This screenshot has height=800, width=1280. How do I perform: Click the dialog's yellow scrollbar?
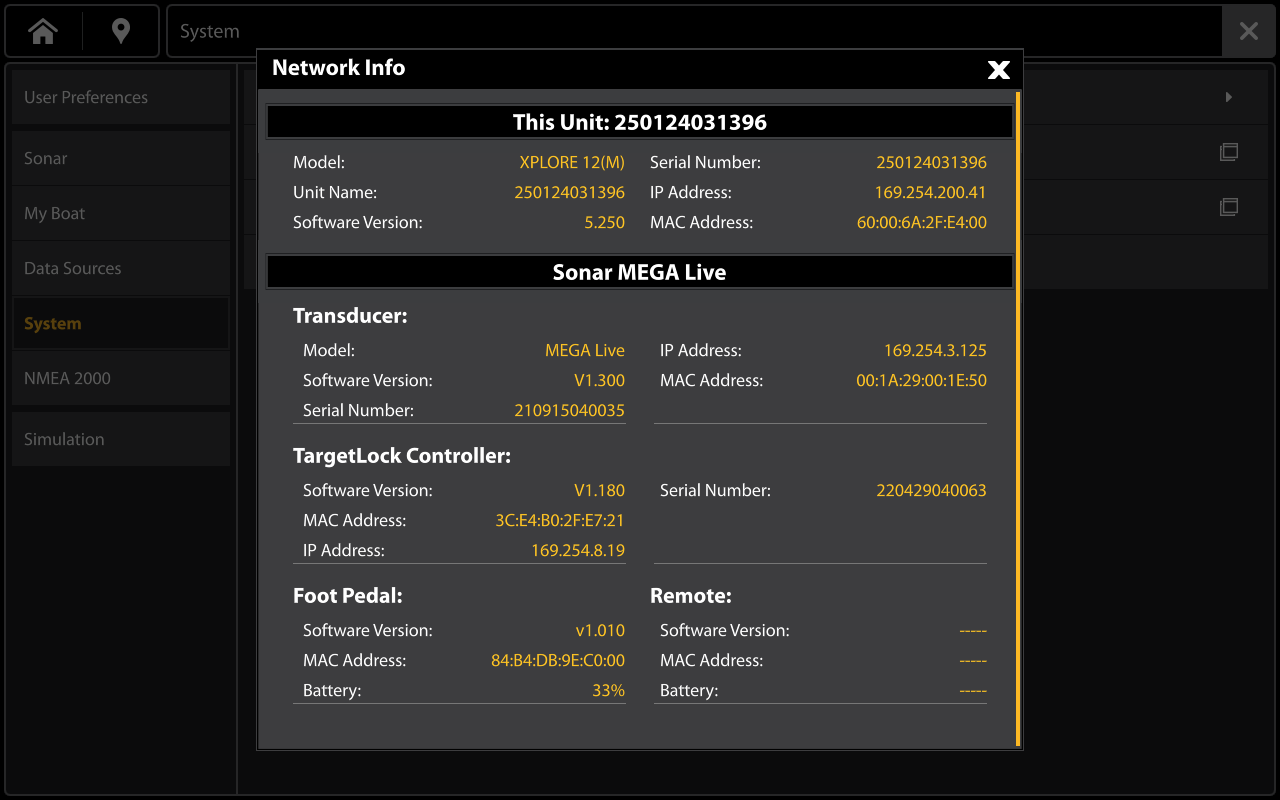(1018, 419)
